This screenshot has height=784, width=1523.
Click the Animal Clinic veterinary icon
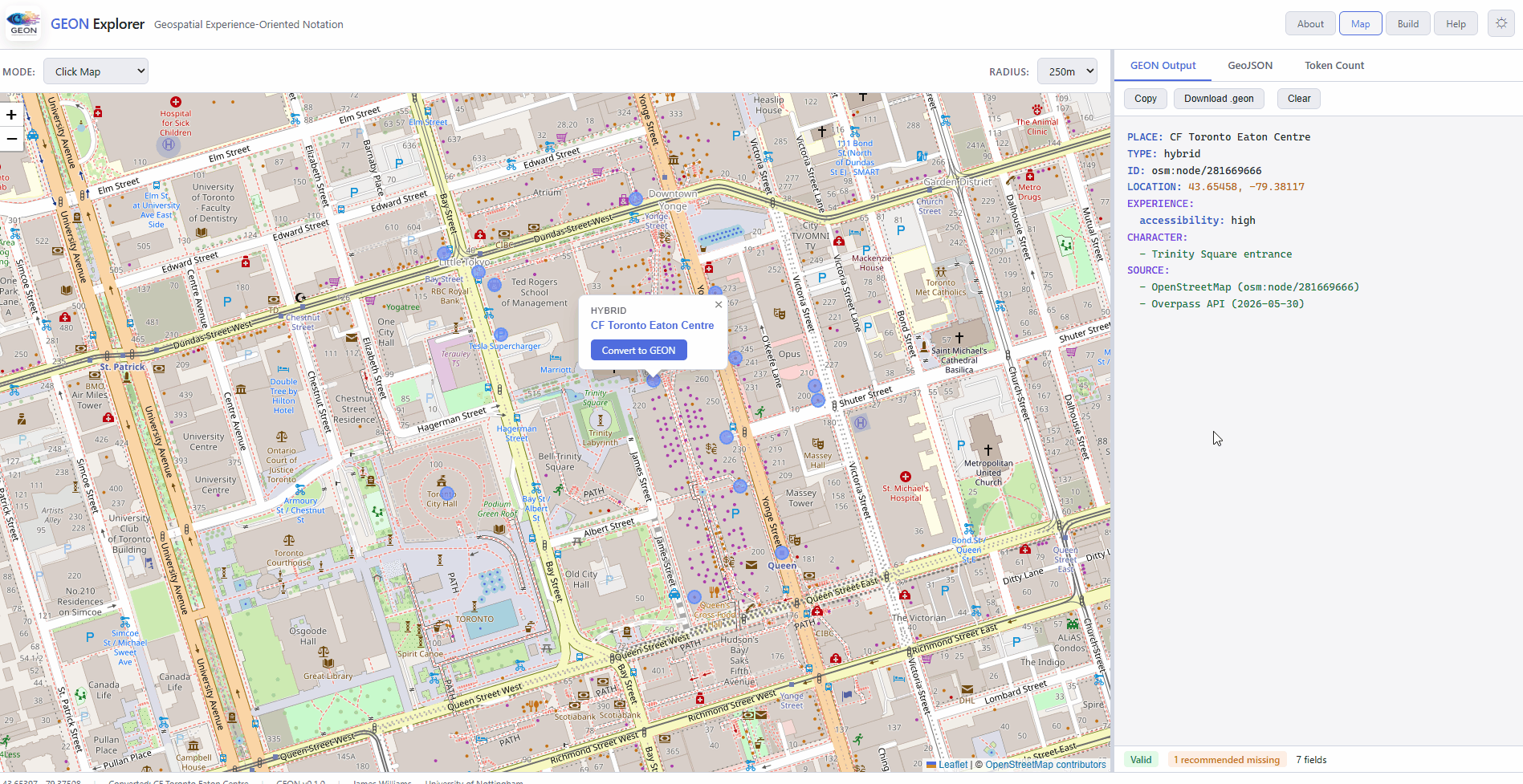click(1036, 110)
